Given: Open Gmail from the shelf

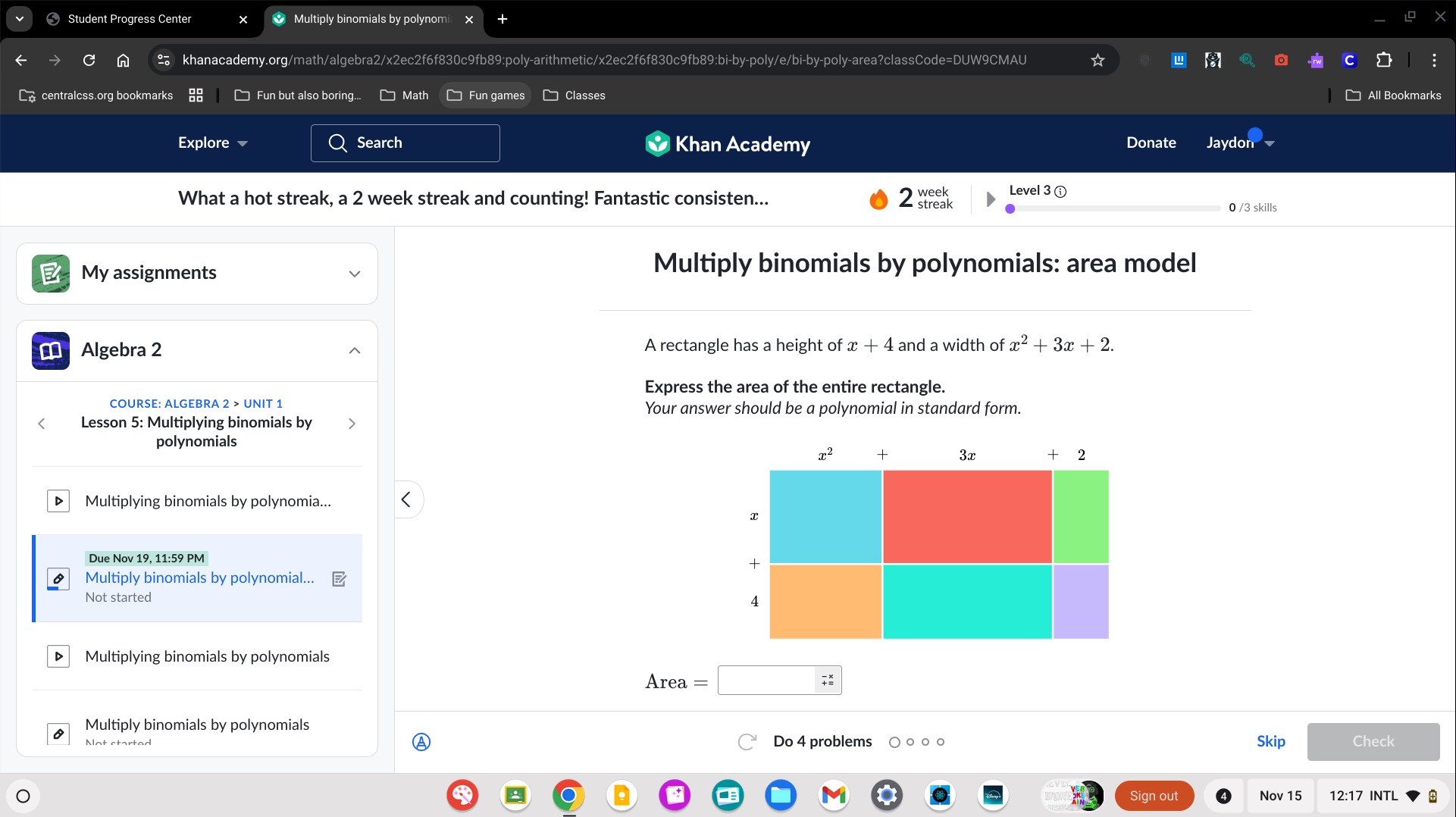Looking at the screenshot, I should tap(834, 795).
